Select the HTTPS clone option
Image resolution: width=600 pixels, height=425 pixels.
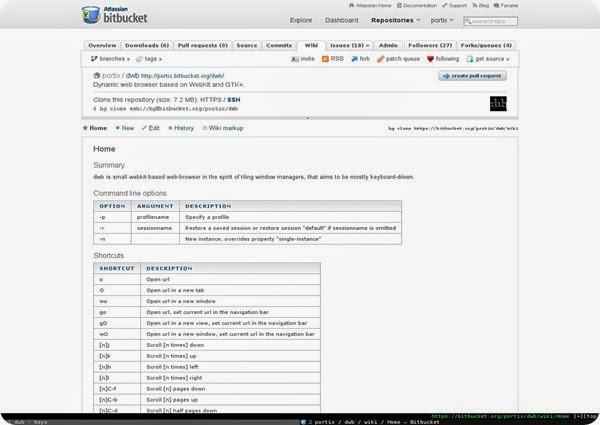click(x=210, y=100)
